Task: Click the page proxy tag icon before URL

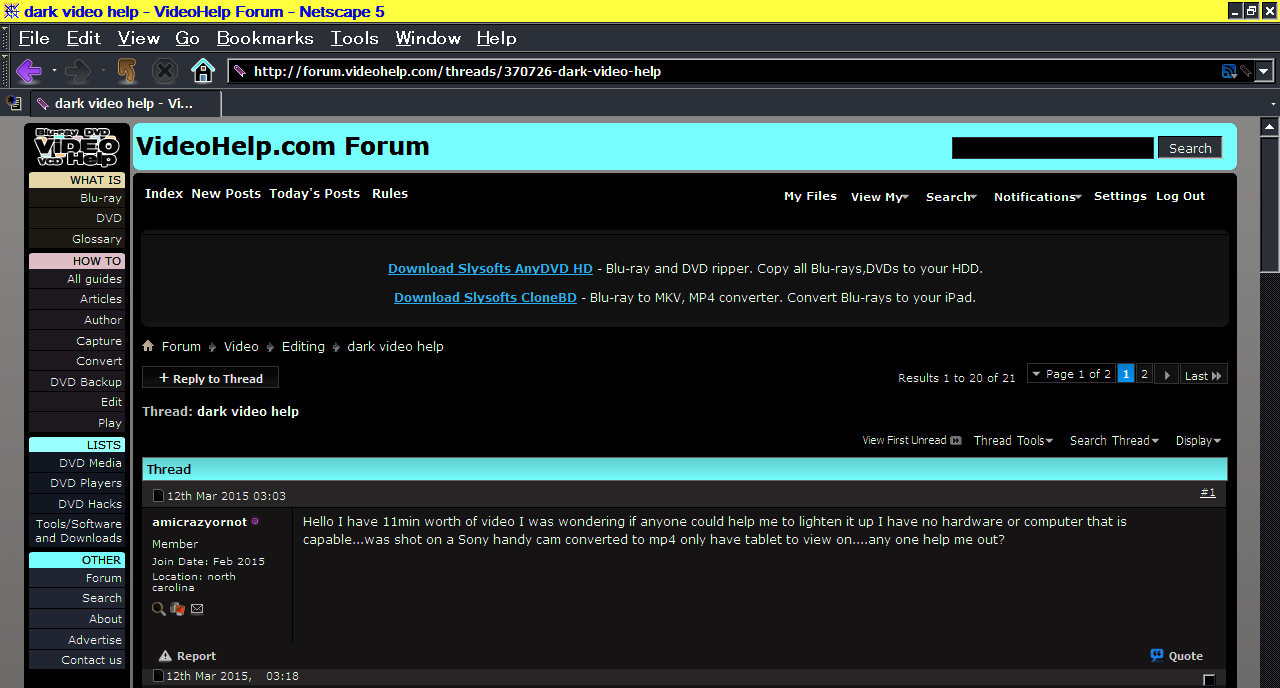Action: pyautogui.click(x=240, y=71)
